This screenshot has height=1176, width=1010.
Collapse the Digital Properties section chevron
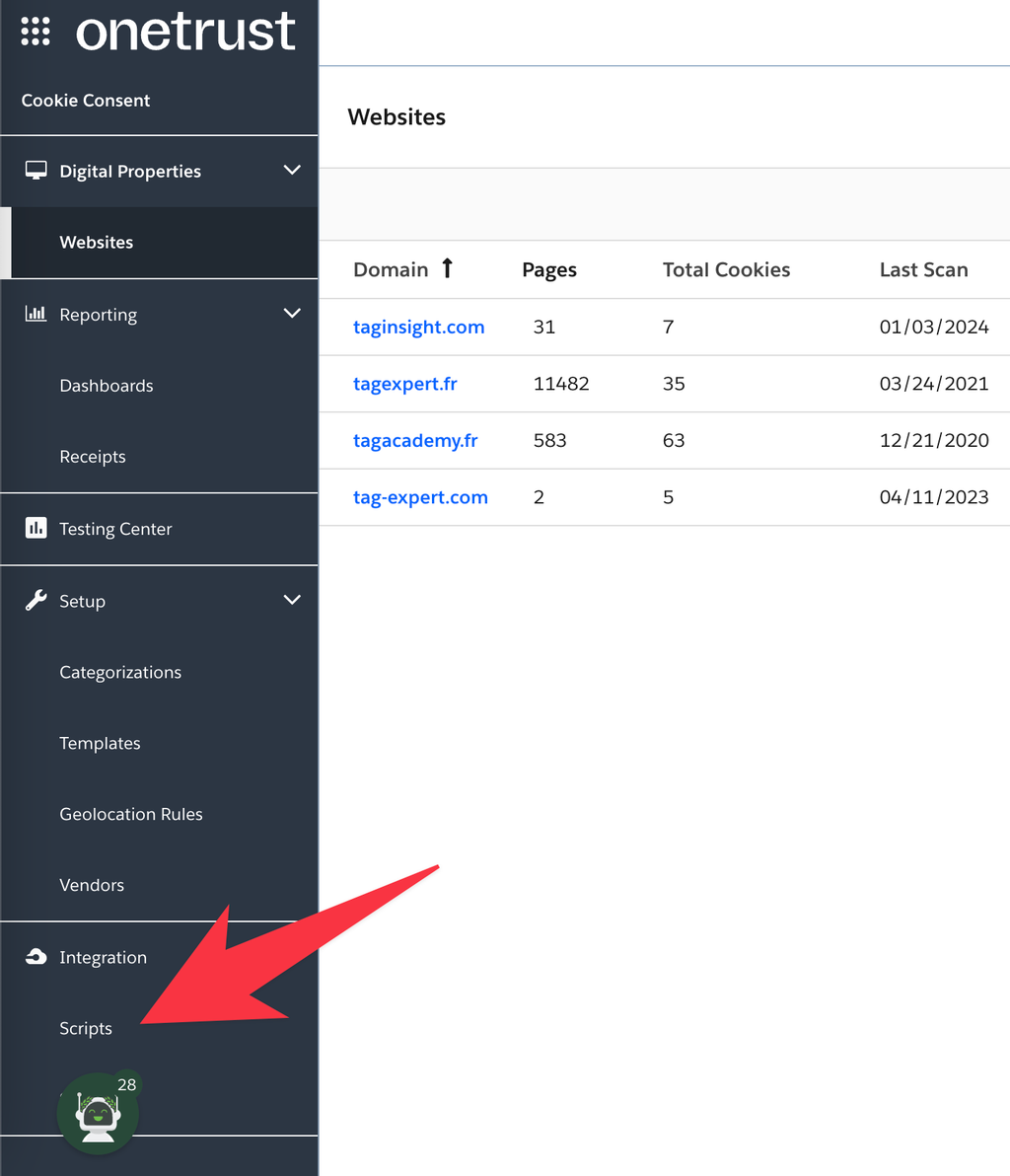pyautogui.click(x=292, y=171)
